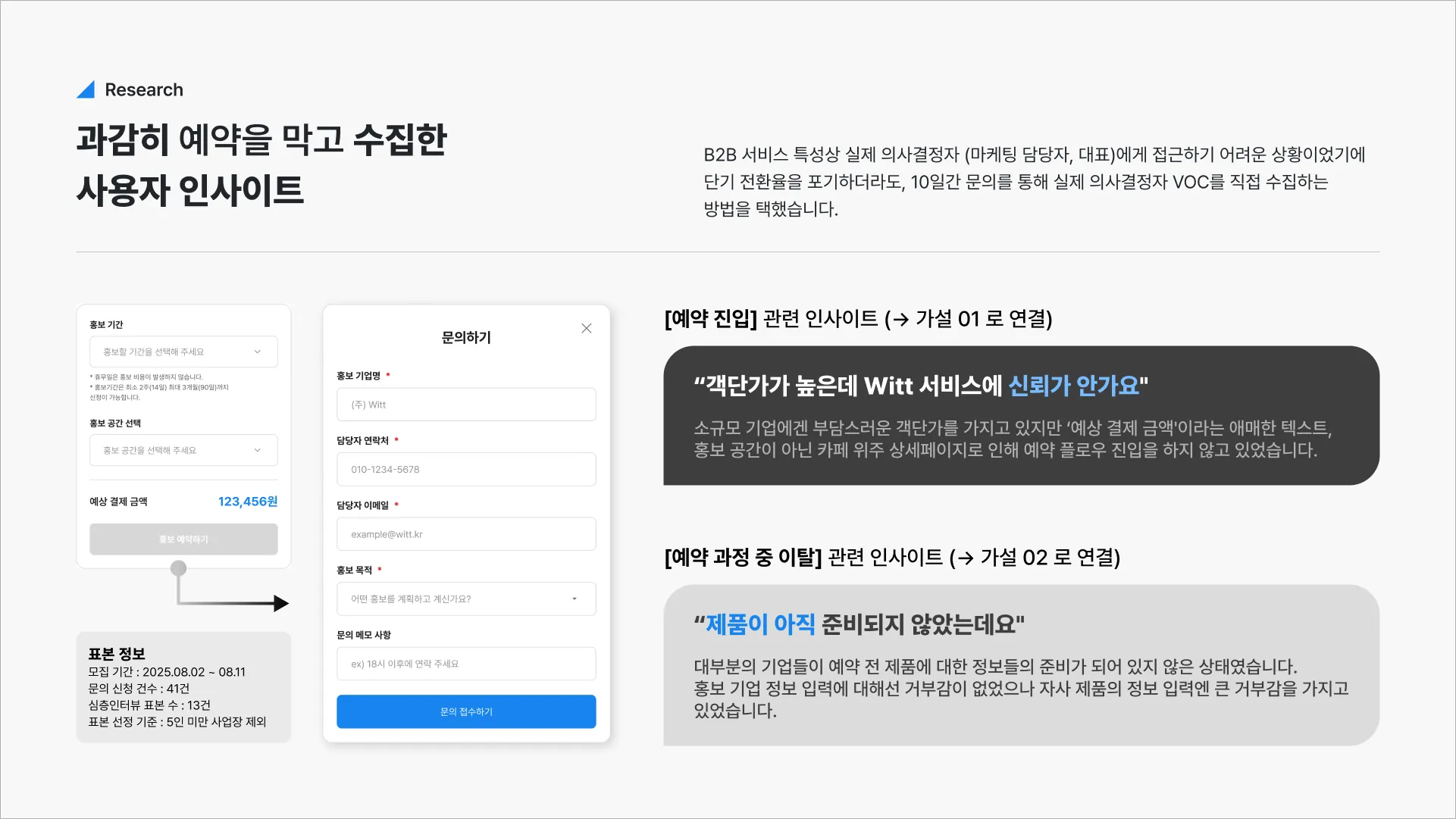
Task: Click the black arrow pointing to form
Action: coord(280,603)
